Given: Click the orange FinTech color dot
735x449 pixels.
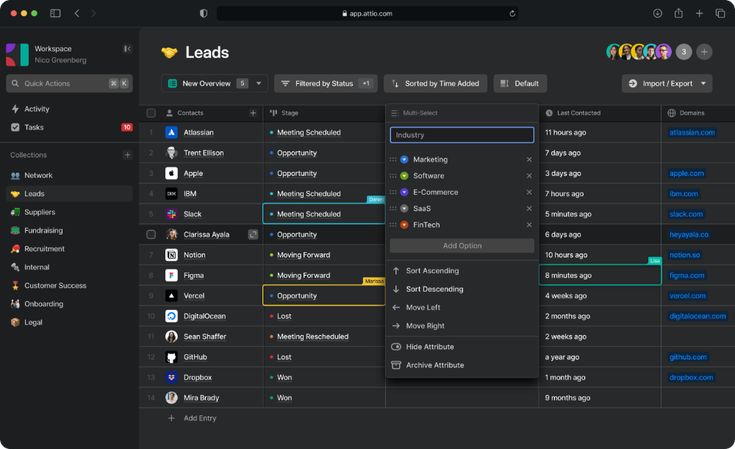Looking at the screenshot, I should coord(404,225).
